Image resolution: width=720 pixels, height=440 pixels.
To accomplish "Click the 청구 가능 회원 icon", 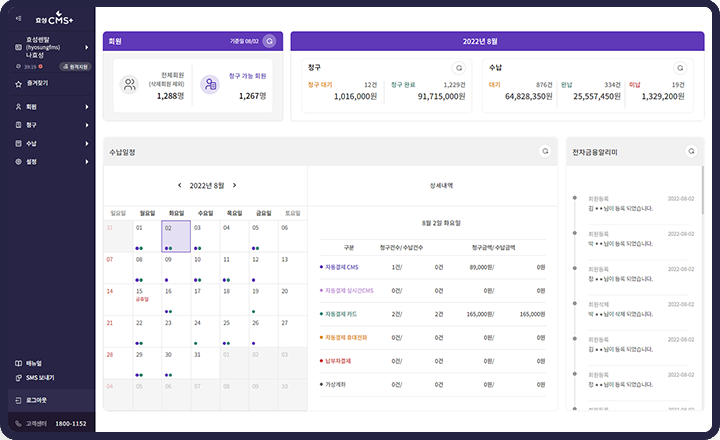I will 210,85.
